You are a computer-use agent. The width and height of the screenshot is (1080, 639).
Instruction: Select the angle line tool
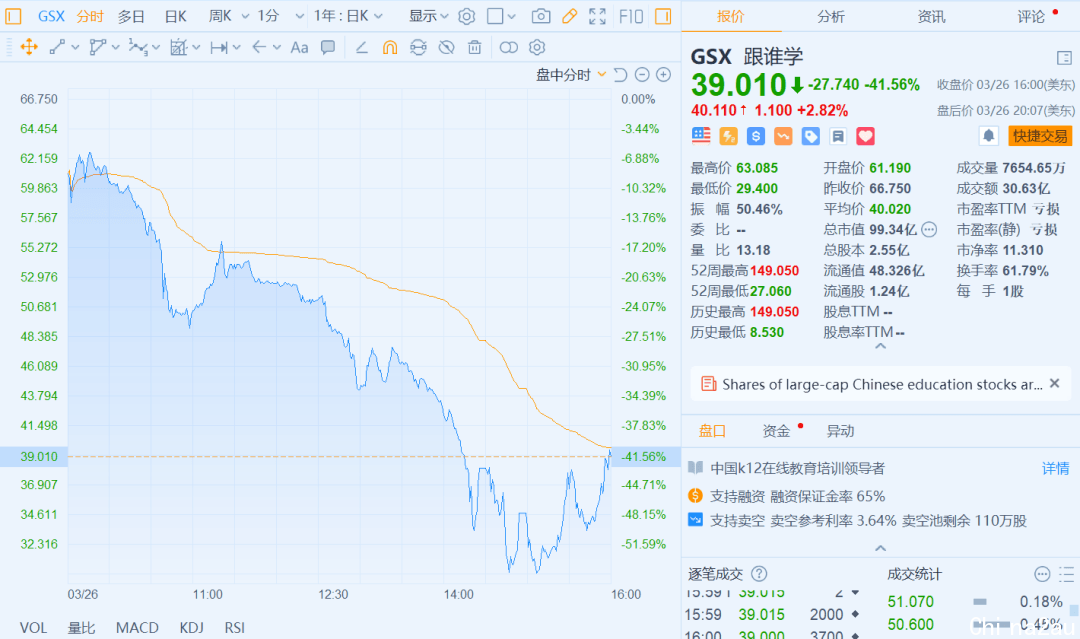pyautogui.click(x=361, y=47)
